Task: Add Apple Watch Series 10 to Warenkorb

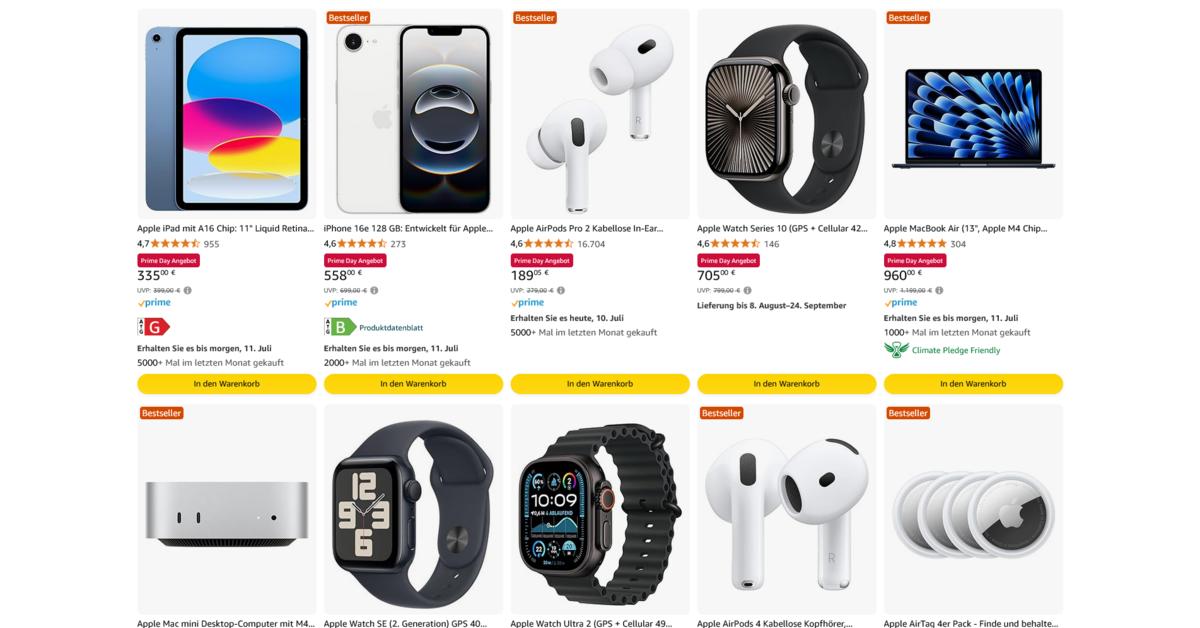Action: [x=786, y=384]
